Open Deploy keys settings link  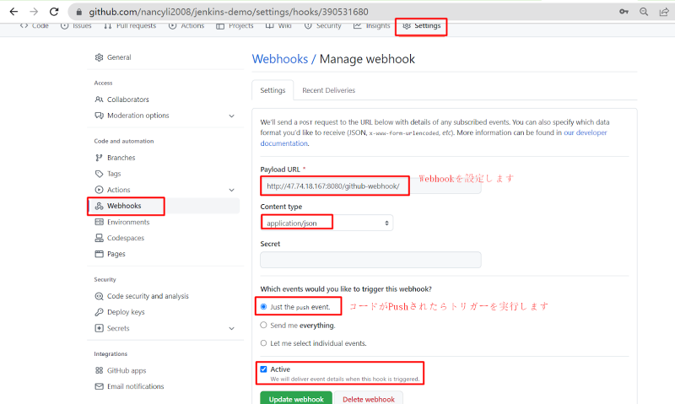[126, 312]
